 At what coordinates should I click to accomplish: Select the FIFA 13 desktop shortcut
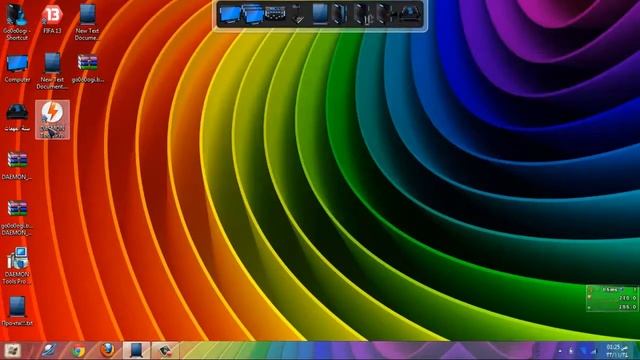click(52, 19)
